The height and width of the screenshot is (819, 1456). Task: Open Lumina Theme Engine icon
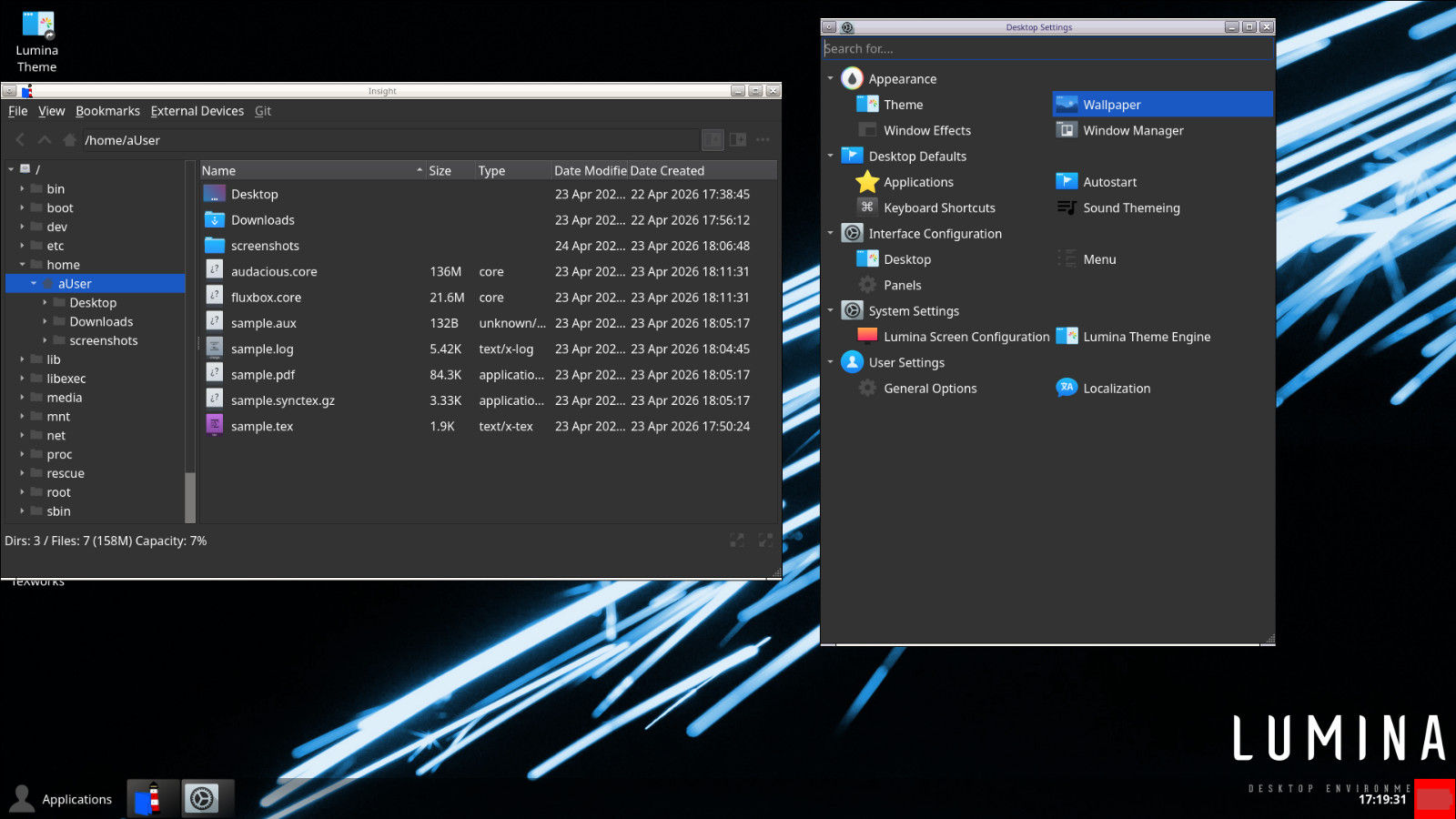1067,337
